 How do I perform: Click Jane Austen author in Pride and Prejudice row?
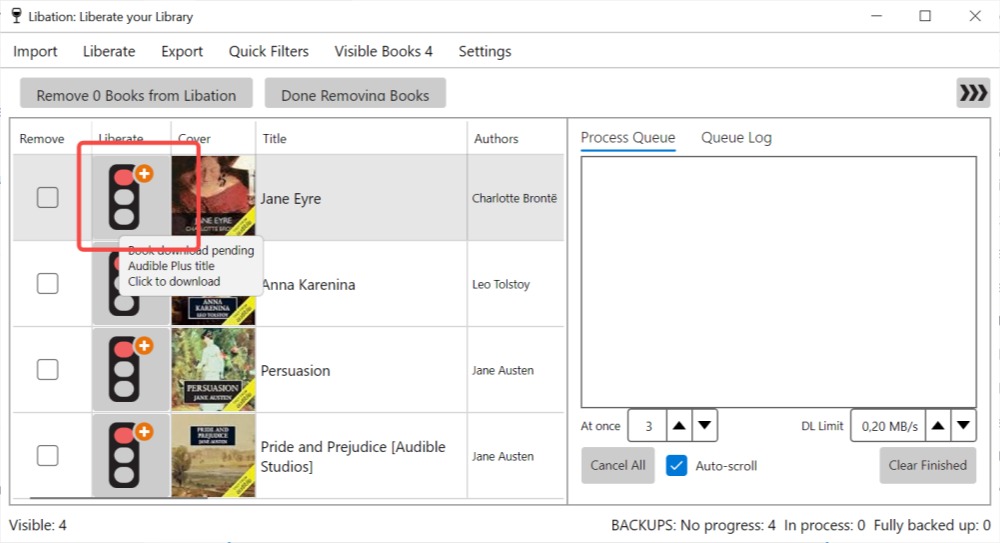(515, 456)
